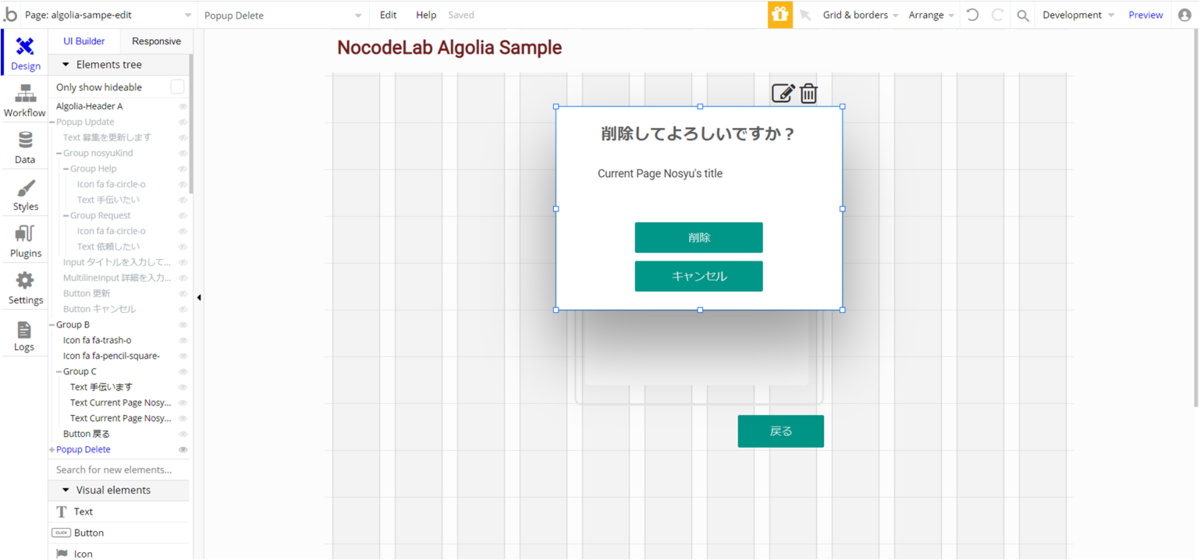Open the Popup Delete element selector dropdown
Image resolution: width=1200 pixels, height=560 pixels.
coord(283,15)
